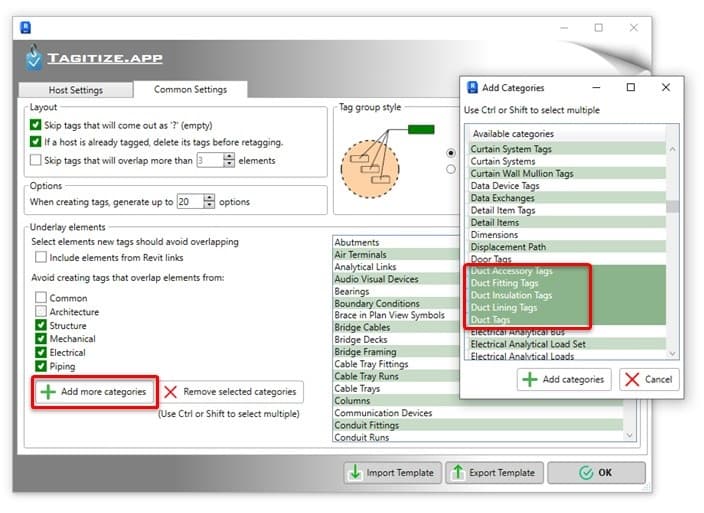Select Data Exchanges category
Viewport: 704px width, 513px height.
568,197
